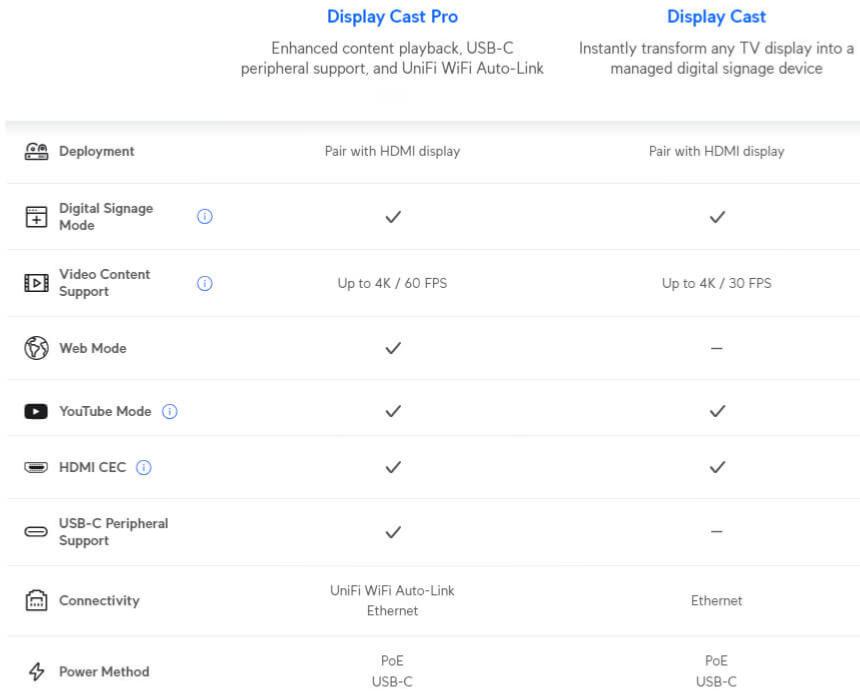Click the UniFi WiFi Auto-Link connectivity text
This screenshot has width=860, height=698.
(x=392, y=591)
